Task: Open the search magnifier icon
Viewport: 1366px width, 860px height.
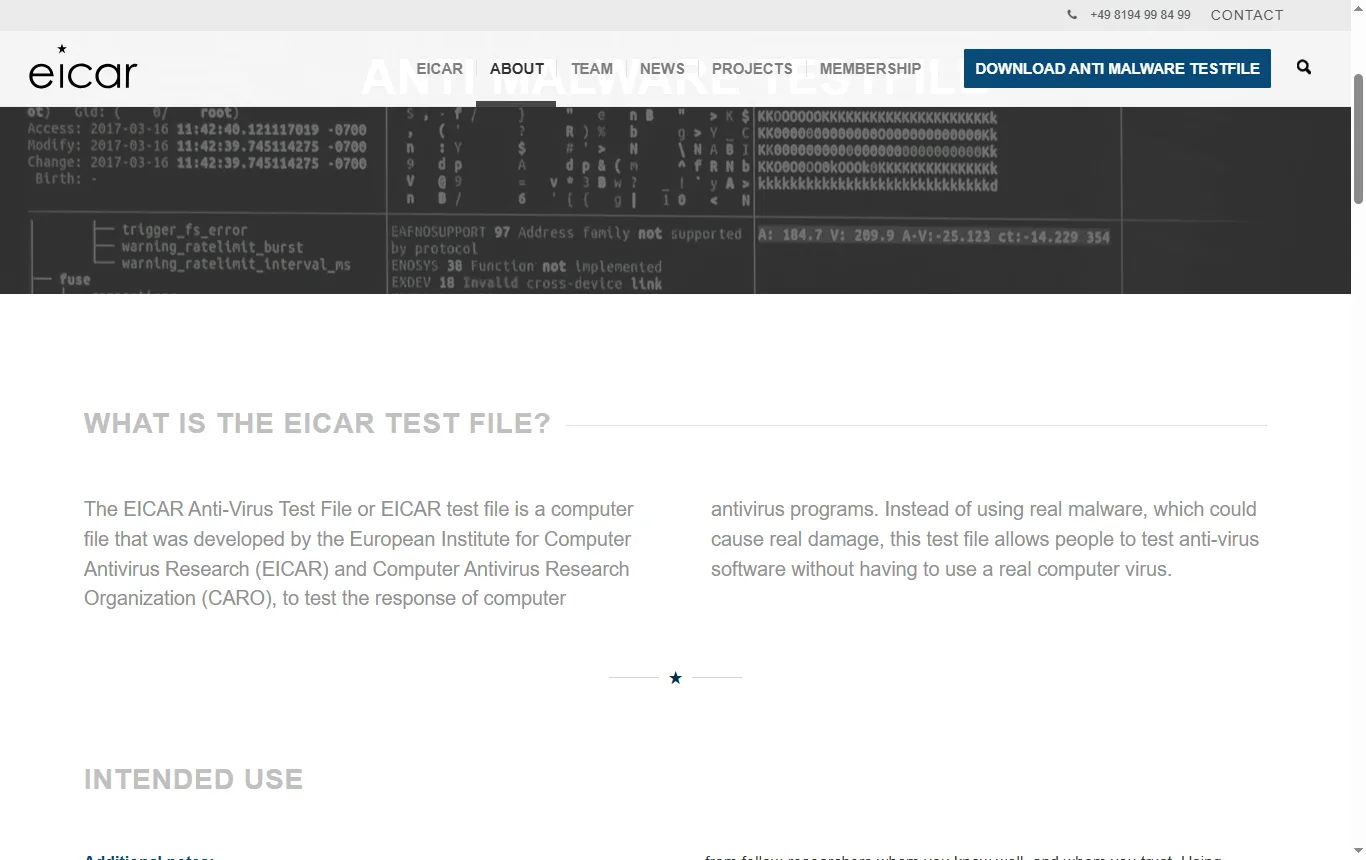Action: [1304, 67]
